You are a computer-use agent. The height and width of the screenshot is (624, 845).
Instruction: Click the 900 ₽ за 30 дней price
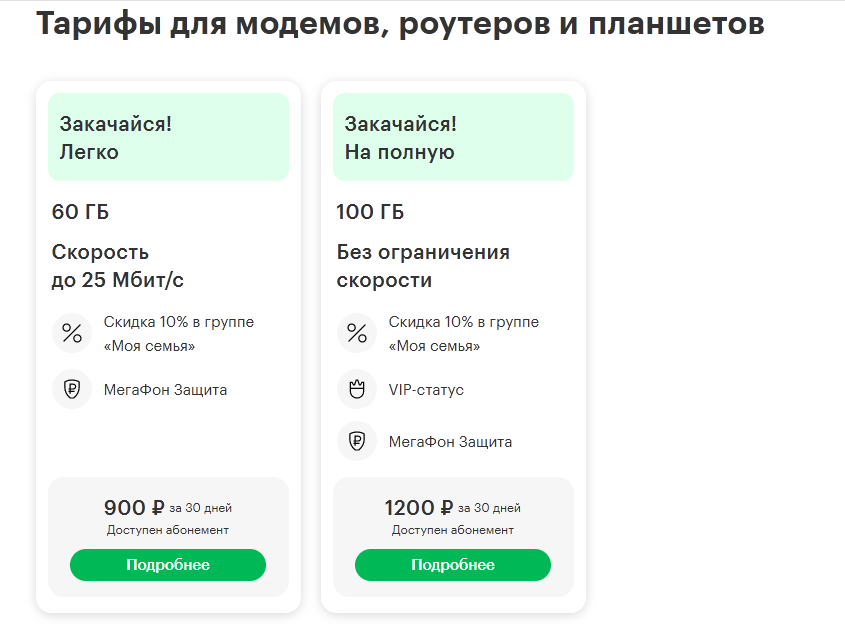pyautogui.click(x=168, y=508)
